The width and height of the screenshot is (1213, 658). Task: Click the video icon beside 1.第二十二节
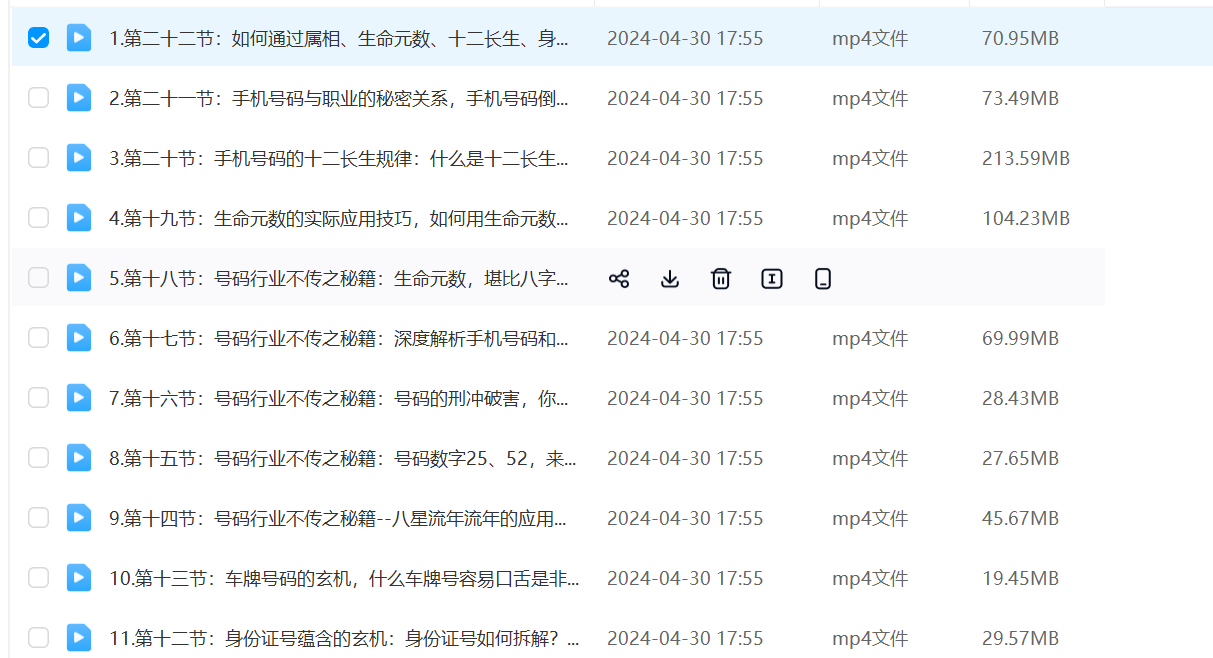(79, 38)
